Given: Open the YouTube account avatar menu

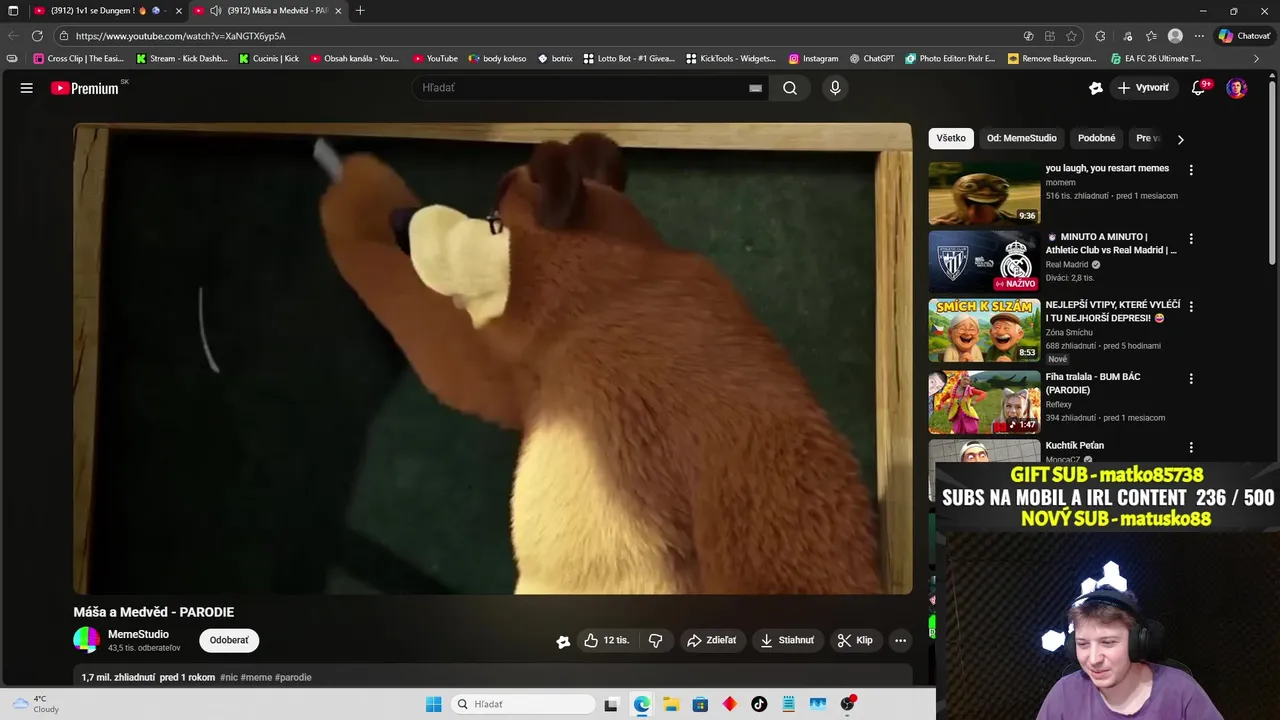Looking at the screenshot, I should (x=1237, y=88).
